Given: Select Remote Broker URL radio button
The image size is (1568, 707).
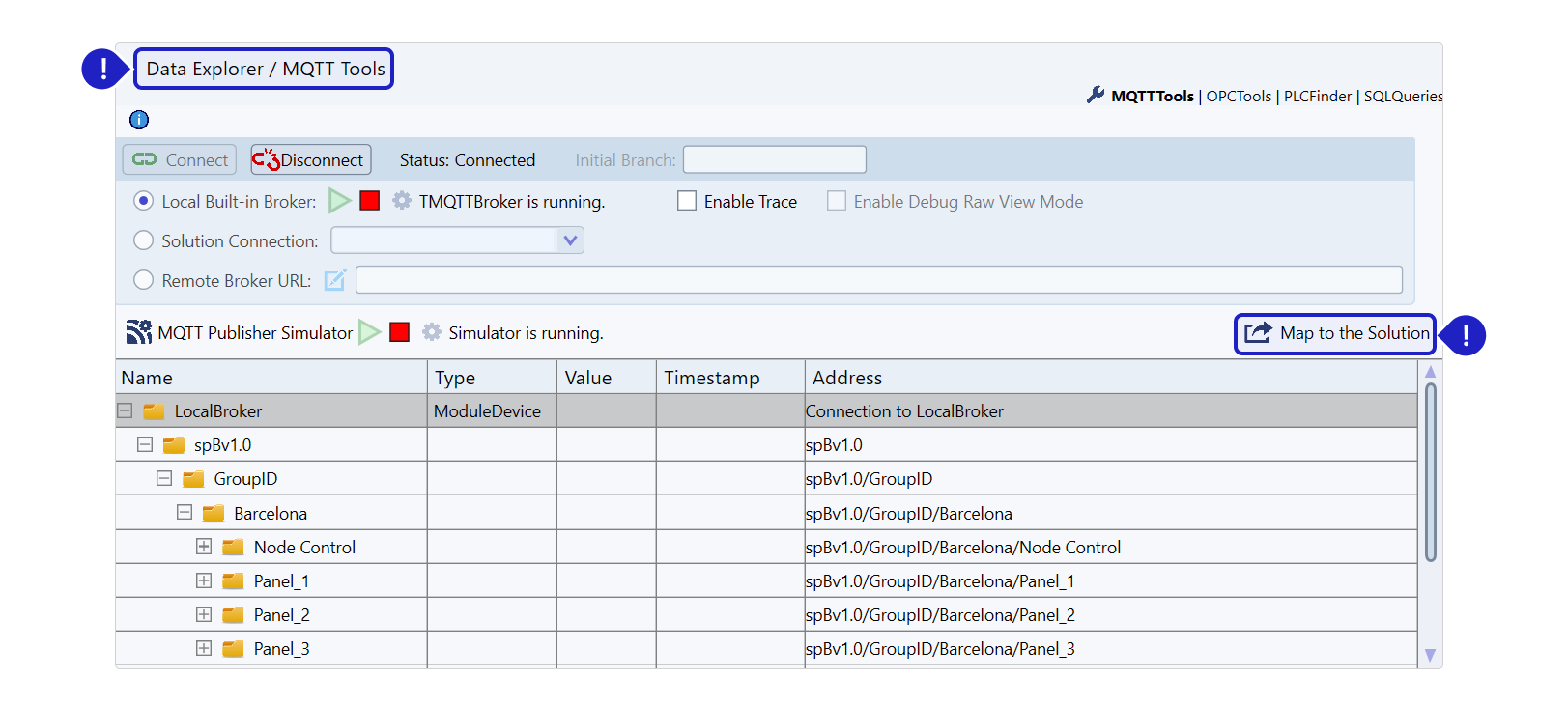Looking at the screenshot, I should click(x=144, y=280).
